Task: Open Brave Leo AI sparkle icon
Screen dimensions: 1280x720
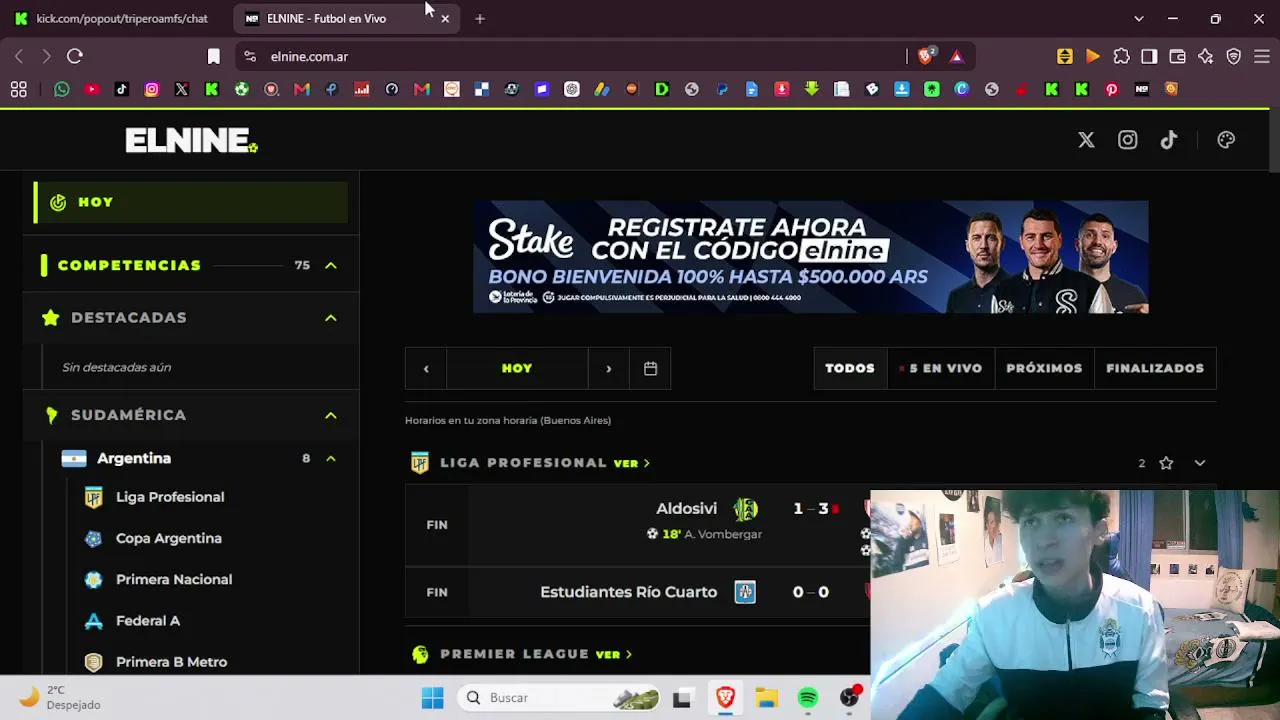Action: (x=1205, y=56)
